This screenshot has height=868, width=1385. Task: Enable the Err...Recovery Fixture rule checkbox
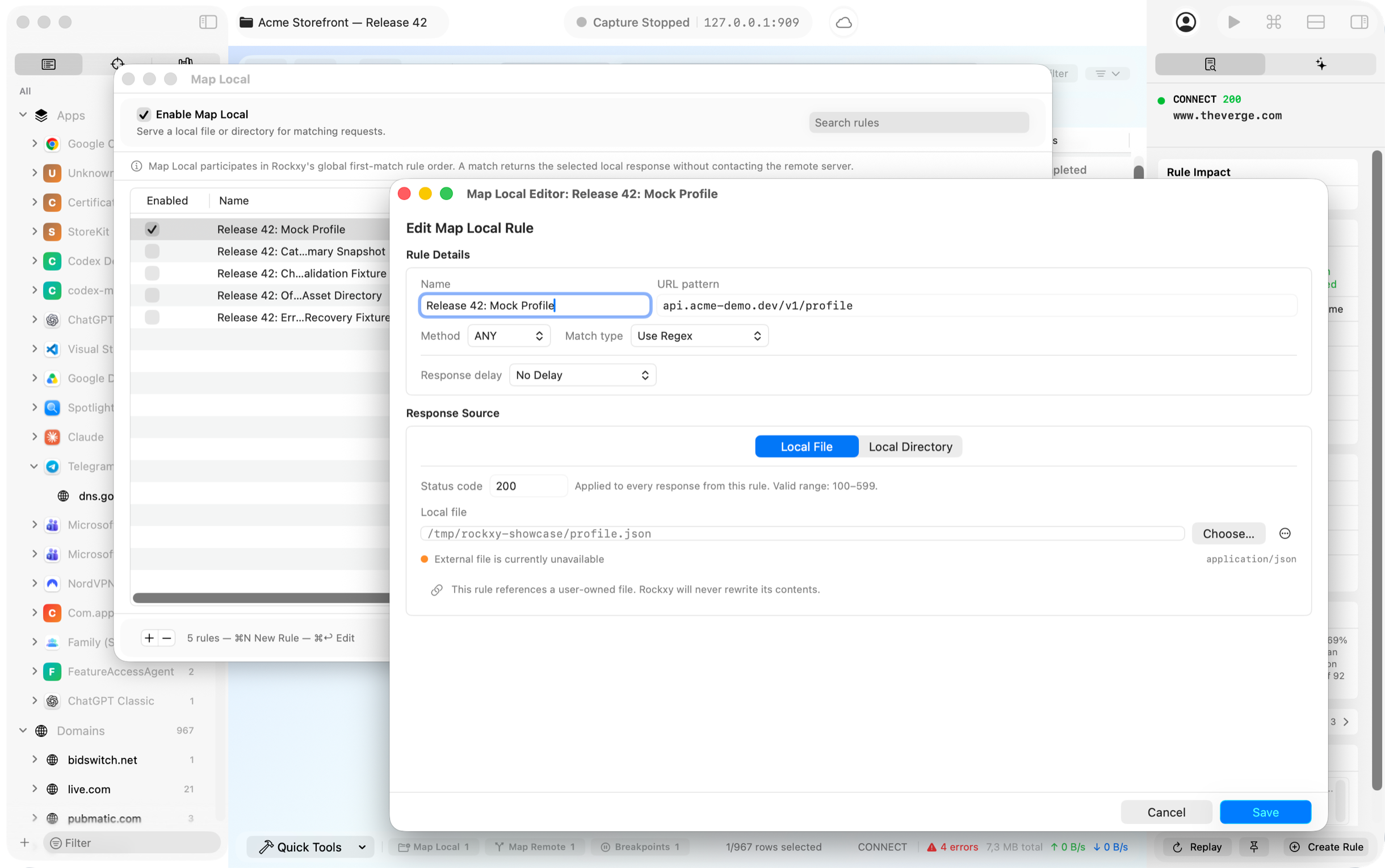tap(152, 317)
